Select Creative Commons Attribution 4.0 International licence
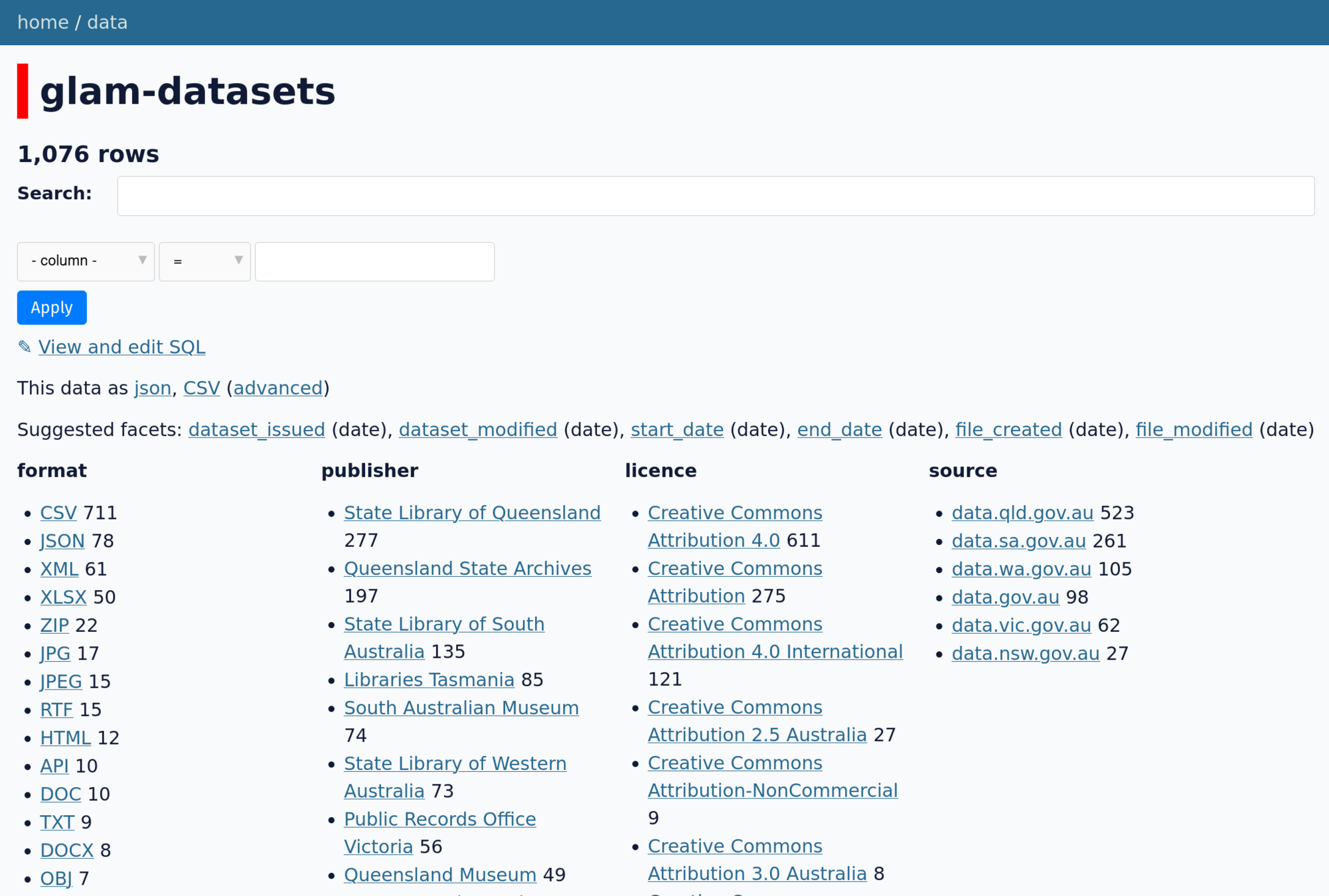The height and width of the screenshot is (896, 1329). (775, 652)
